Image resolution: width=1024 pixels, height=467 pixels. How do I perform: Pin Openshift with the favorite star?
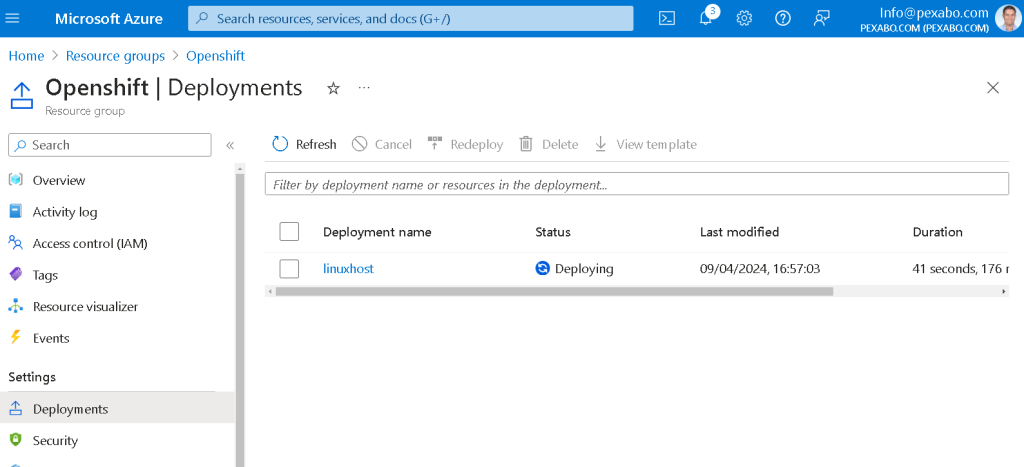(x=333, y=88)
